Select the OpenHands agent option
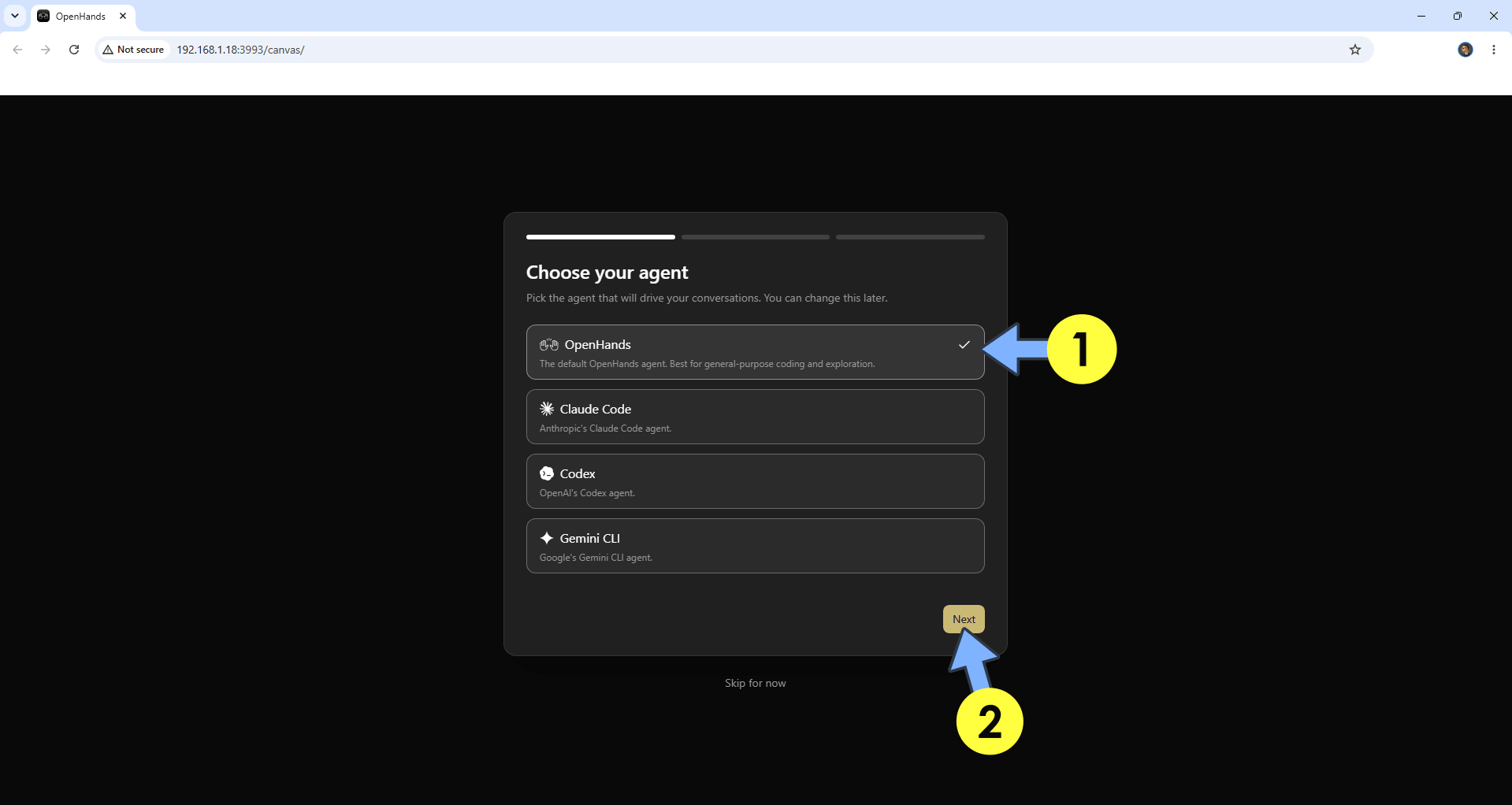Viewport: 1512px width, 805px height. point(755,352)
